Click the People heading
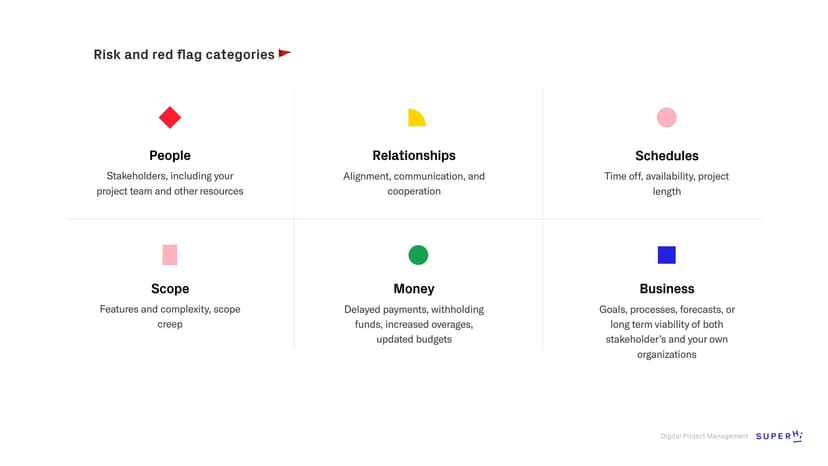Screen dimensions: 828x466 tap(170, 155)
